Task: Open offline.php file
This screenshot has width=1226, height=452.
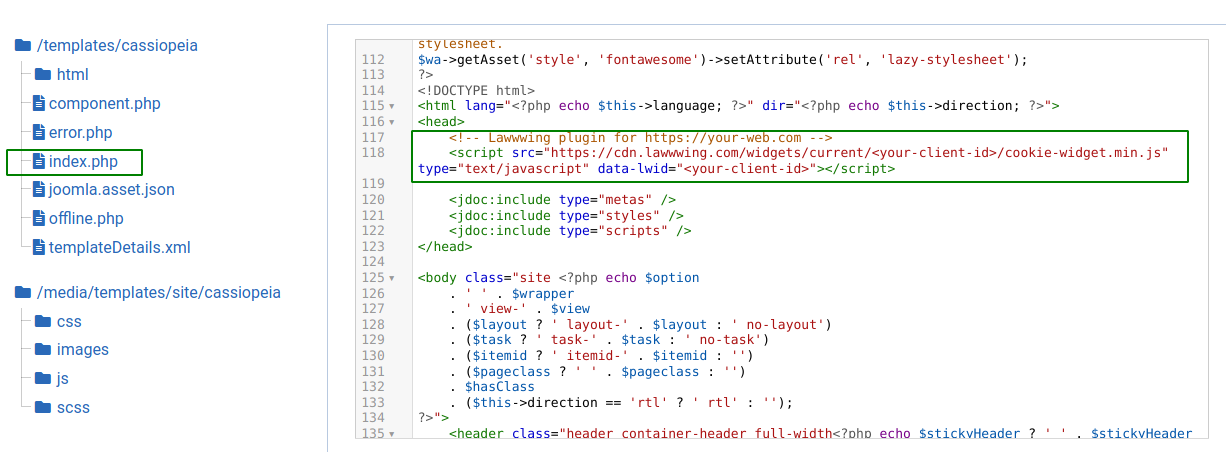Action: (x=86, y=218)
